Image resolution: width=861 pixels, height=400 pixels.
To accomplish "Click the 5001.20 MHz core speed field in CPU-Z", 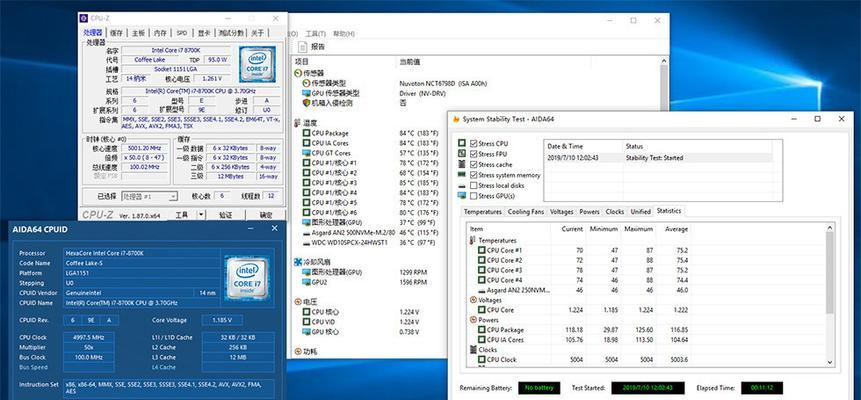I will pyautogui.click(x=145, y=148).
